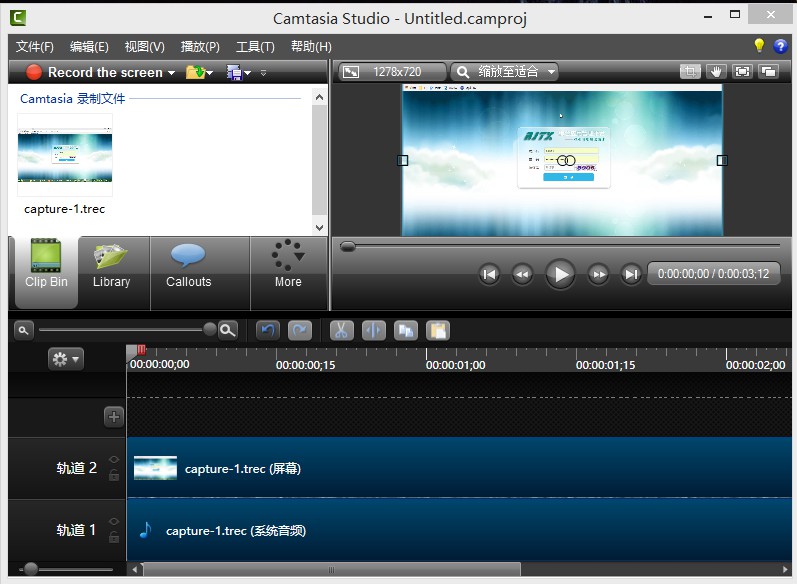Click the blue help question mark icon
The height and width of the screenshot is (584, 797).
point(780,46)
